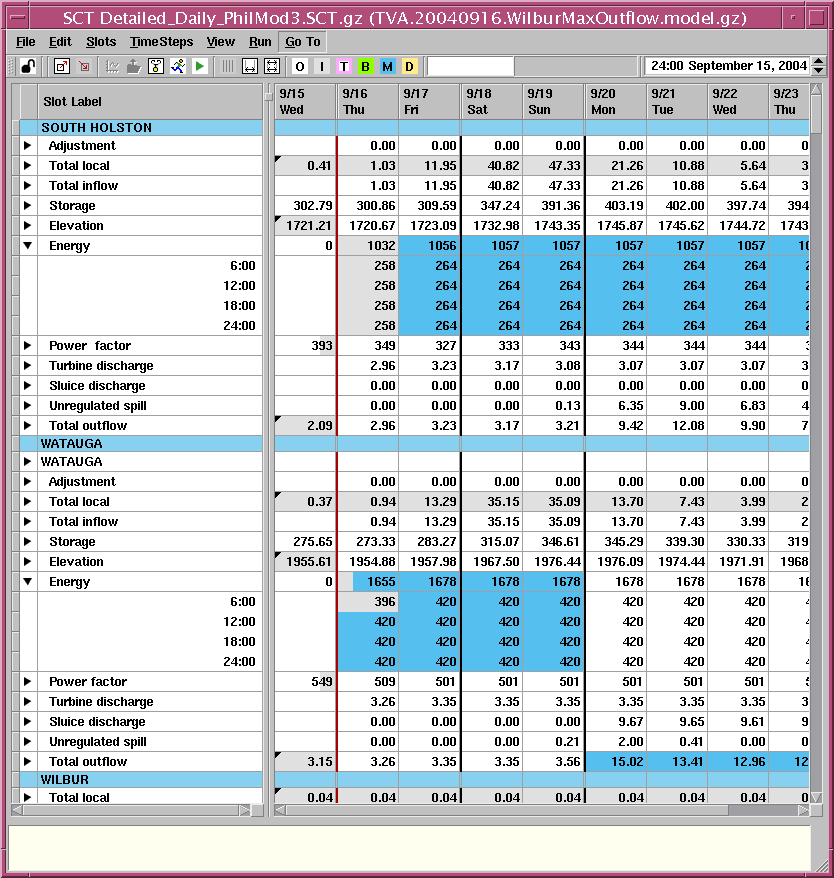Collapse the South Holston Energy row
The width and height of the screenshot is (834, 878).
pos(27,246)
